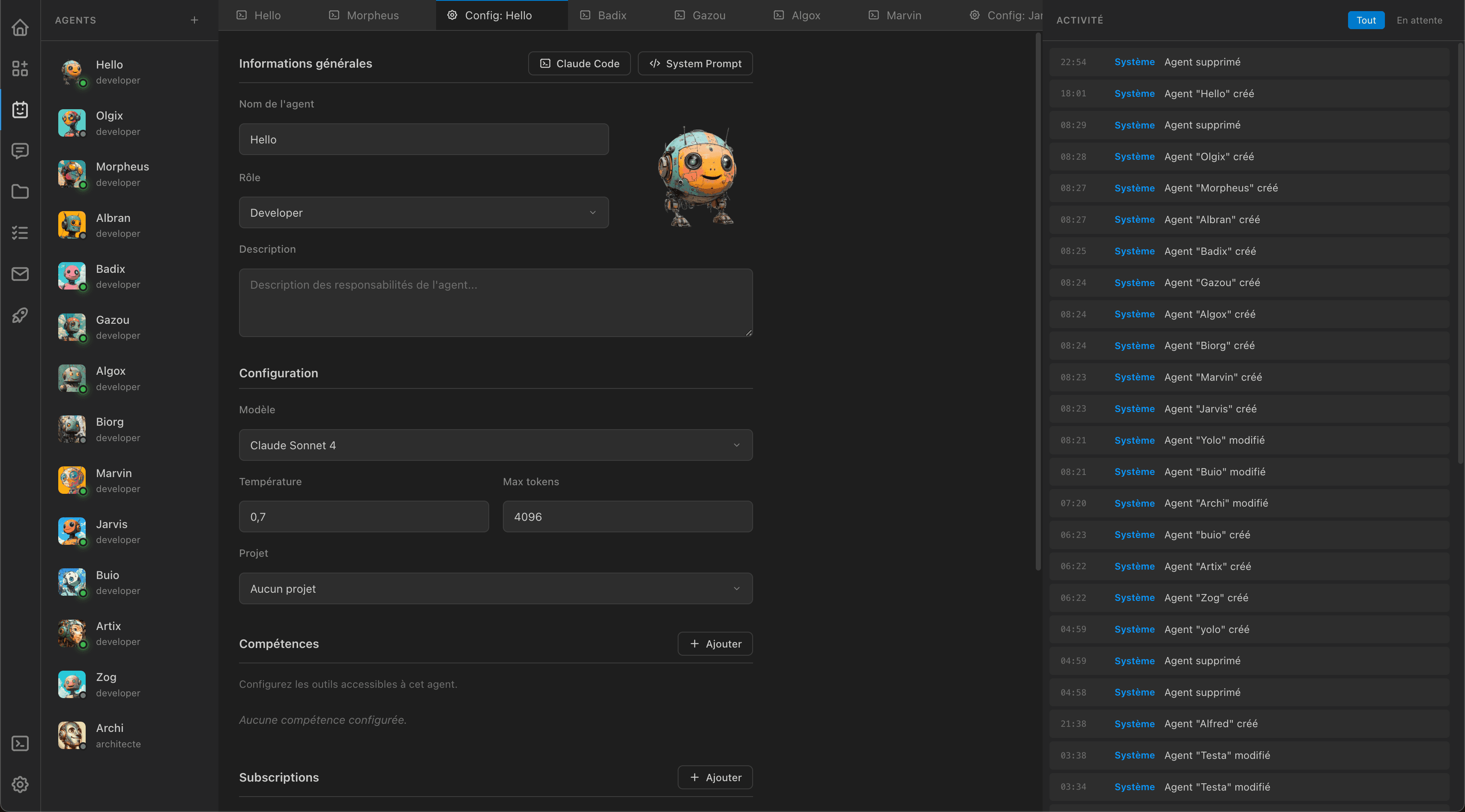Open the task checklist sidebar icon
Viewport: 1465px width, 812px height.
[x=20, y=233]
